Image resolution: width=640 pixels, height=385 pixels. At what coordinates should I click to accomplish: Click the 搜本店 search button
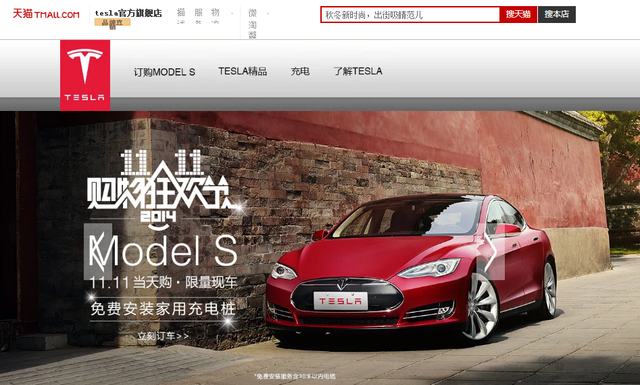click(557, 14)
